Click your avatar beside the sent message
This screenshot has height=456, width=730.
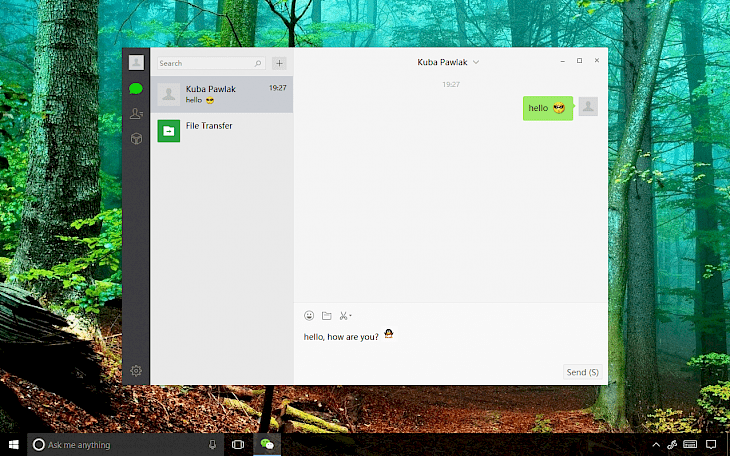coord(588,107)
